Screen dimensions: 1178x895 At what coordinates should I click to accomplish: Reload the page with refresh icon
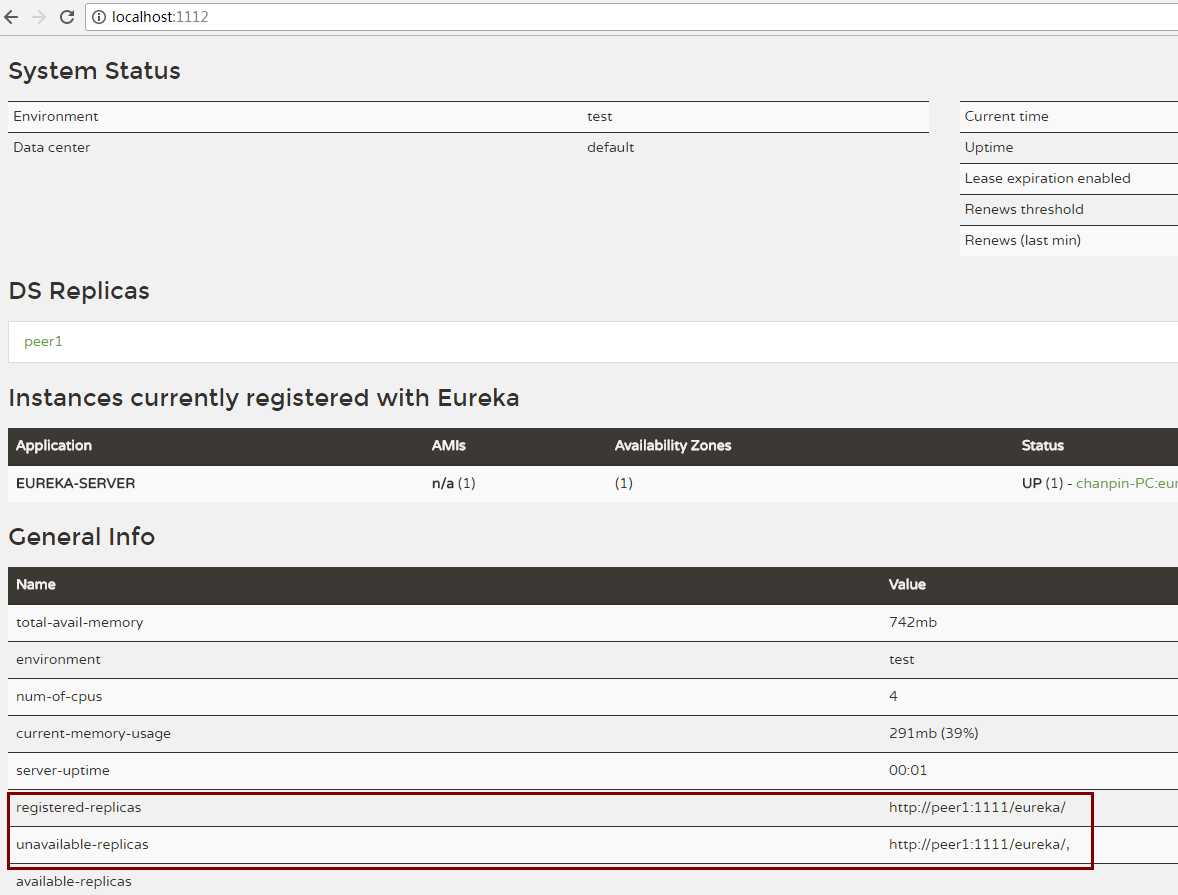coord(67,17)
